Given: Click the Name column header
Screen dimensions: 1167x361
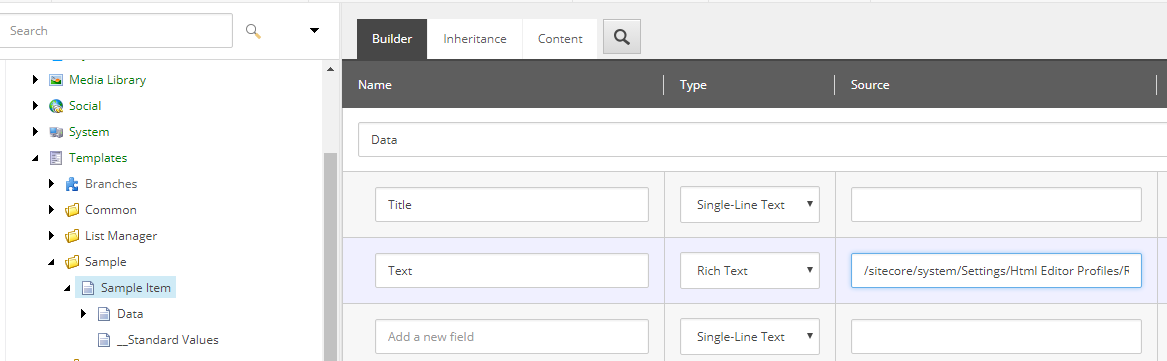Looking at the screenshot, I should pyautogui.click(x=374, y=85).
